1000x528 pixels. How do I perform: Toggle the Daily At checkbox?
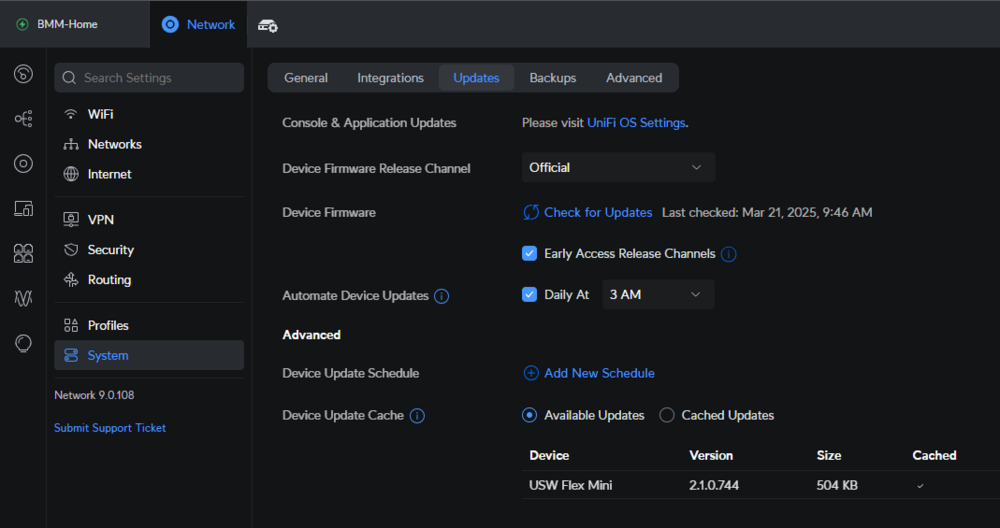click(x=529, y=295)
